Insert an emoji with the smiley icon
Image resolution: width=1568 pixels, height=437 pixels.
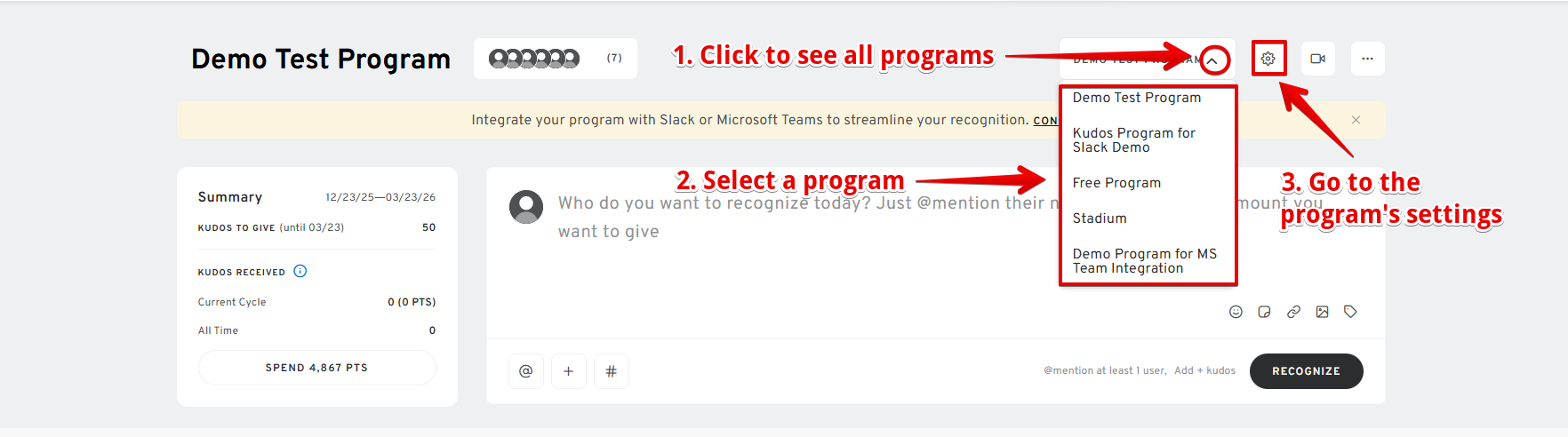pos(1236,312)
